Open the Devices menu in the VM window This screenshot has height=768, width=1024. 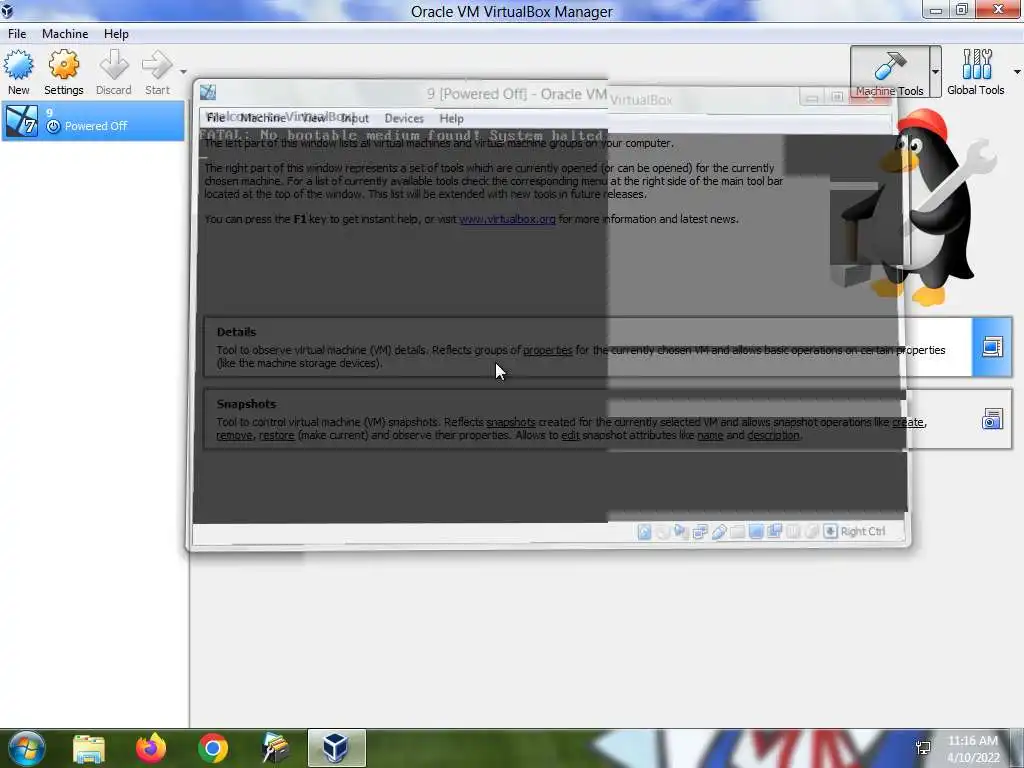(x=404, y=118)
